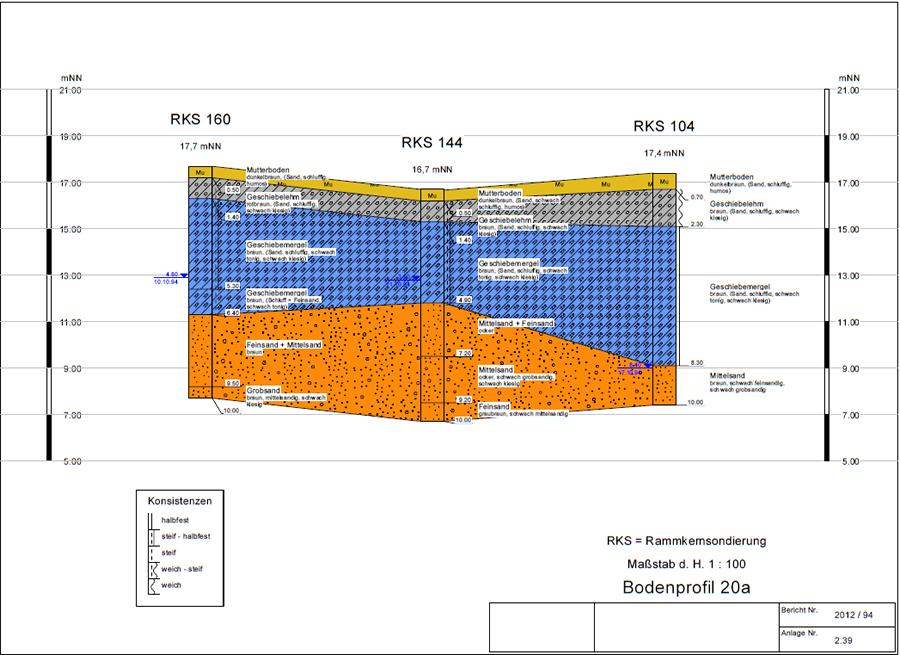Select the Bodenprofil 20a title

(686, 588)
